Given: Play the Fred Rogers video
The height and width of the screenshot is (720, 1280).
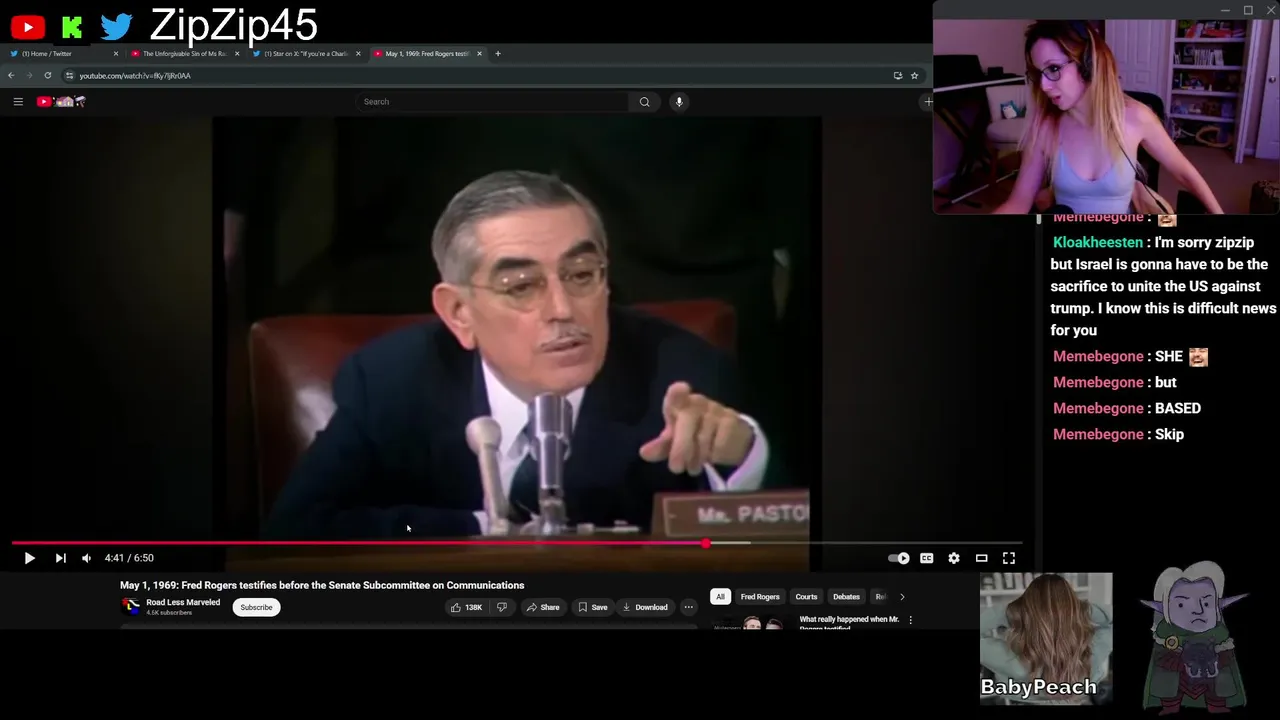Looking at the screenshot, I should tap(29, 558).
